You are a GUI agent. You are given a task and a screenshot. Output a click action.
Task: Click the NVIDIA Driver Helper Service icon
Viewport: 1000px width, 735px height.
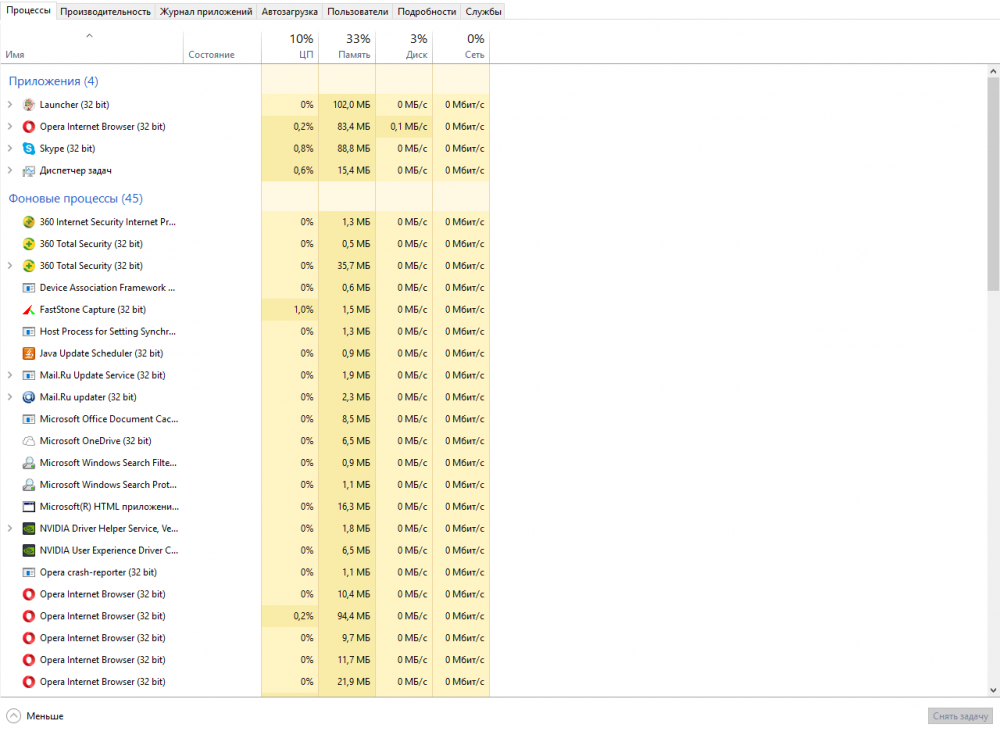coord(29,528)
